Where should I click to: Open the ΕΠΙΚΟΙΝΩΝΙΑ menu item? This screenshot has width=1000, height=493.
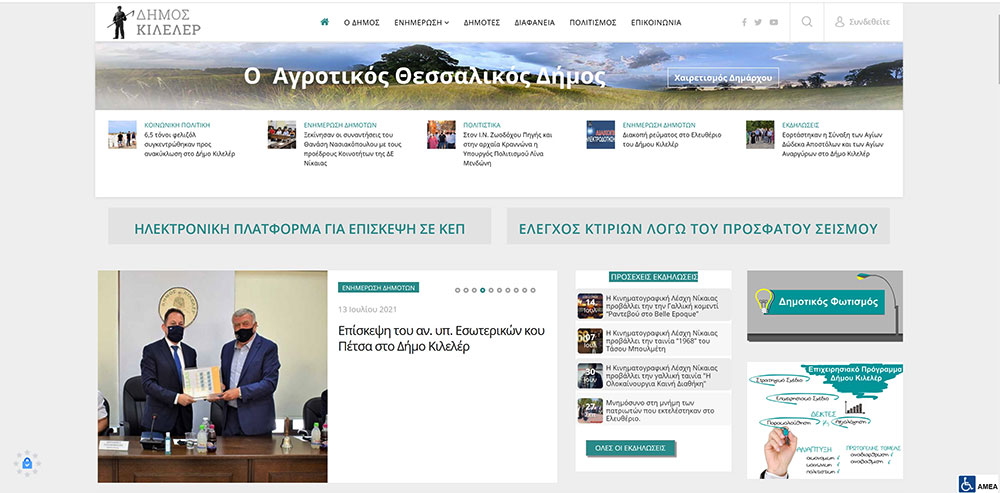656,22
